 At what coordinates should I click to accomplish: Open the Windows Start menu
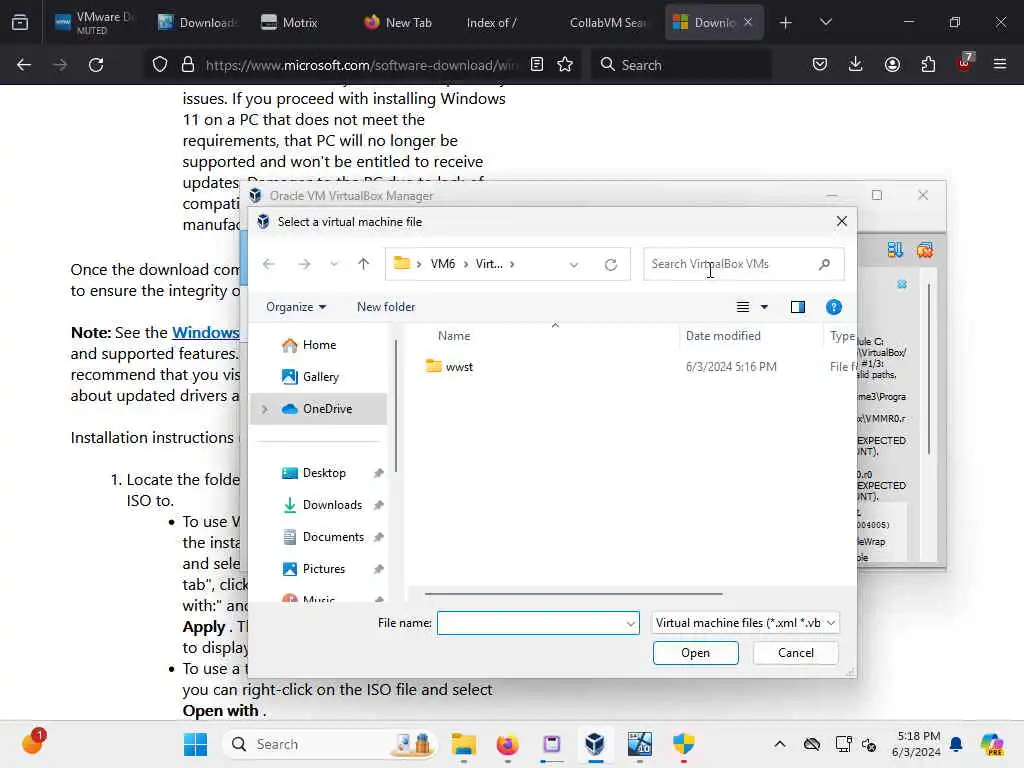195,744
